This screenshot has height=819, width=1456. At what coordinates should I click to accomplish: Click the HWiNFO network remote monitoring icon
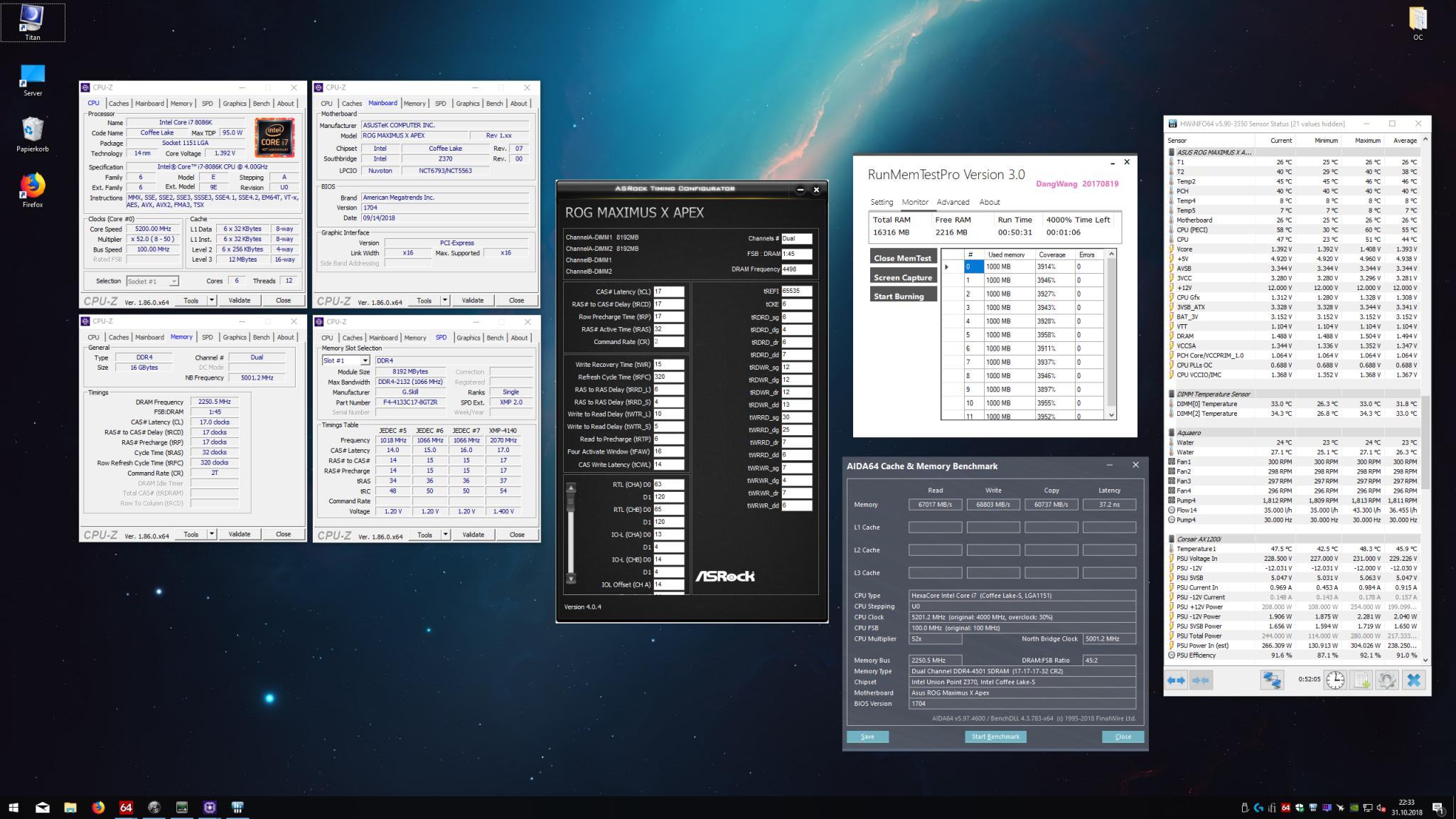[x=1271, y=680]
